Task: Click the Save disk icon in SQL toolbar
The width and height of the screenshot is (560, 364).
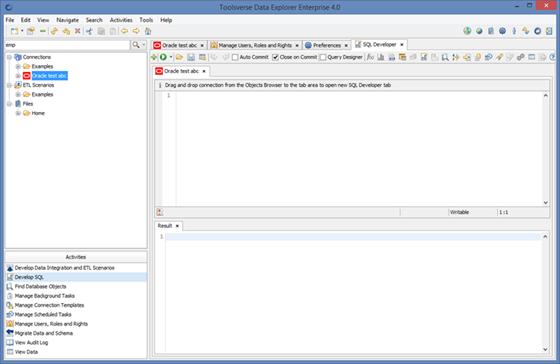Action: coord(191,57)
